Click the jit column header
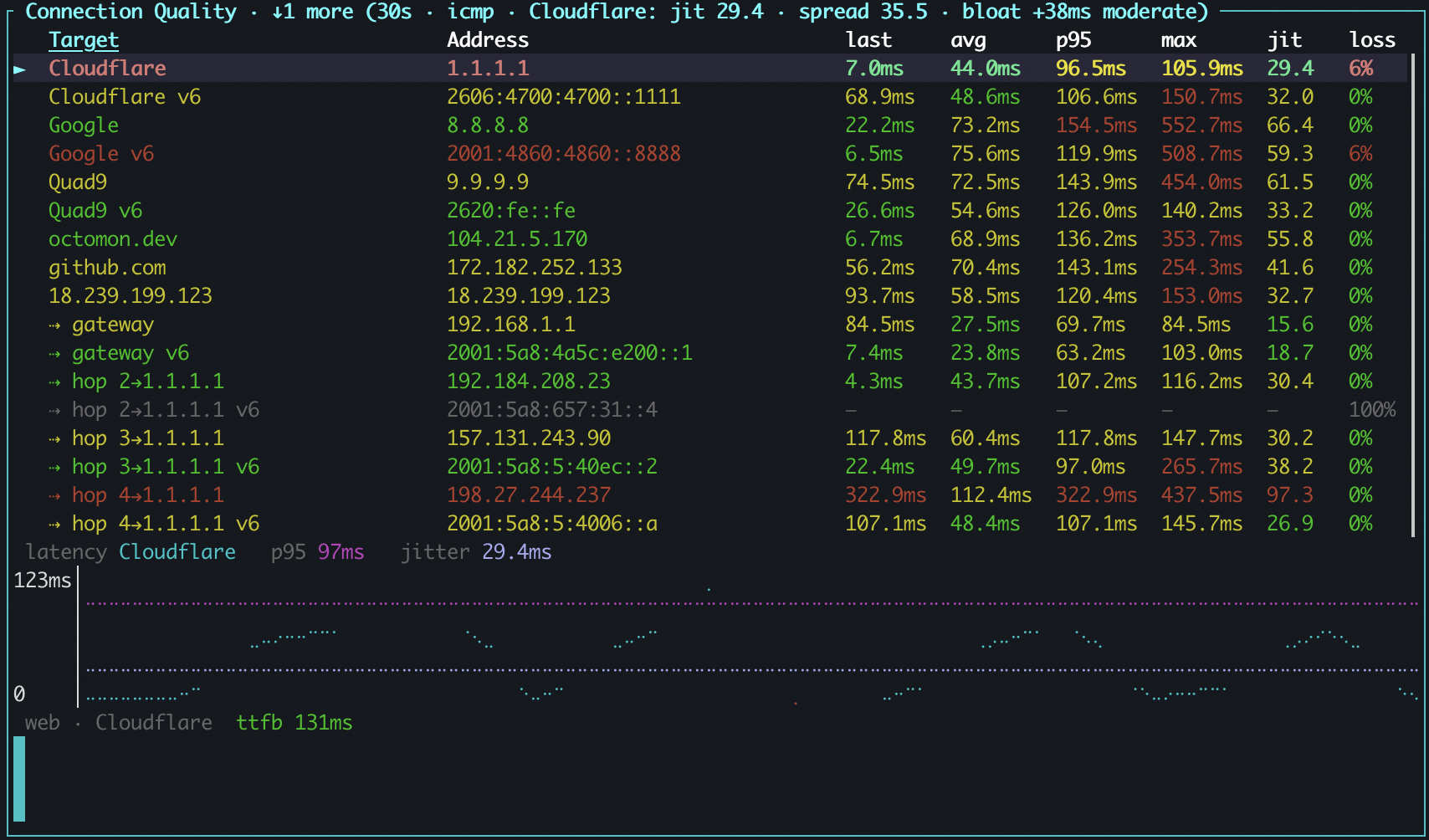This screenshot has width=1429, height=840. (1284, 39)
